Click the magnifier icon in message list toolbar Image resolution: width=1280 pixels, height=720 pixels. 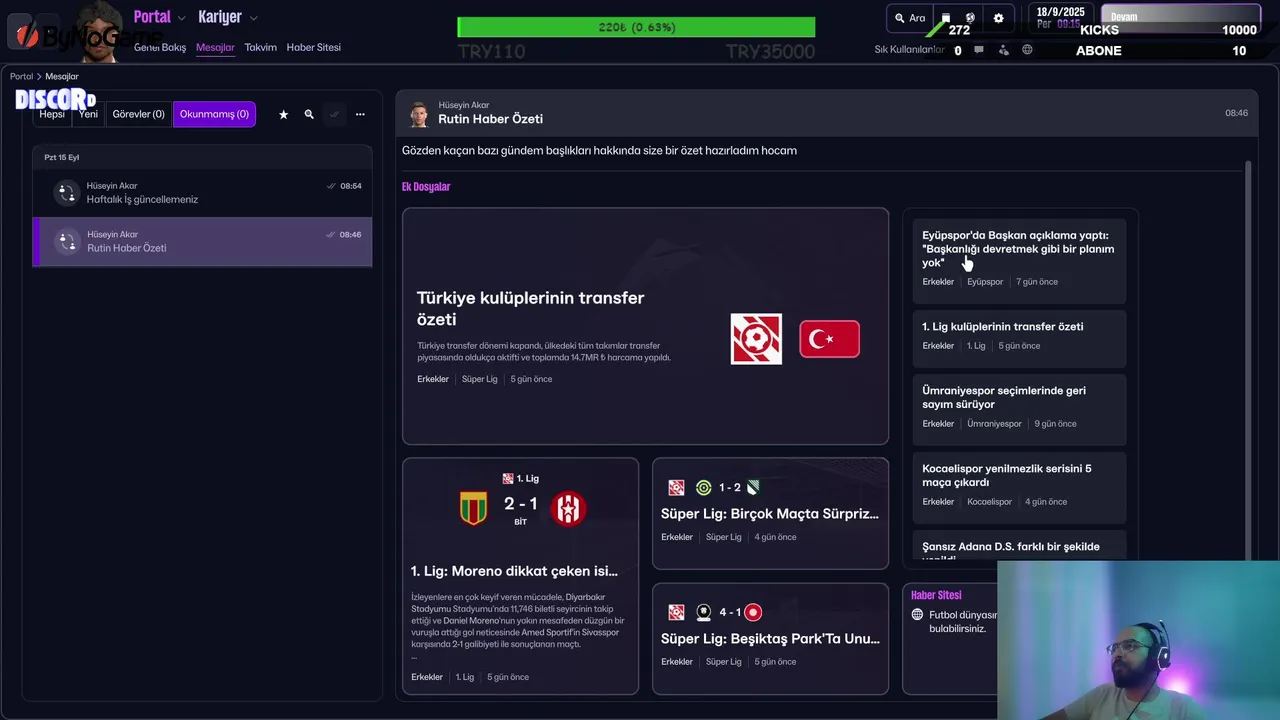(x=309, y=114)
